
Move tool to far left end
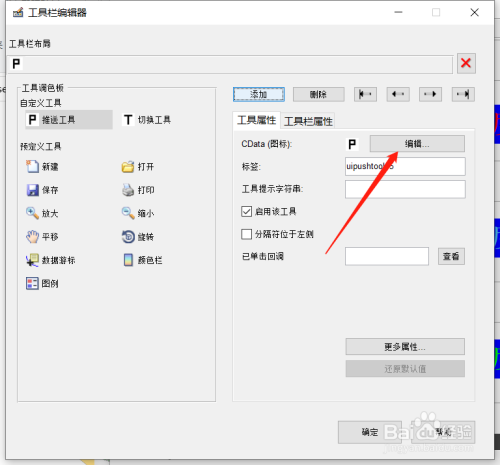pyautogui.click(x=365, y=94)
